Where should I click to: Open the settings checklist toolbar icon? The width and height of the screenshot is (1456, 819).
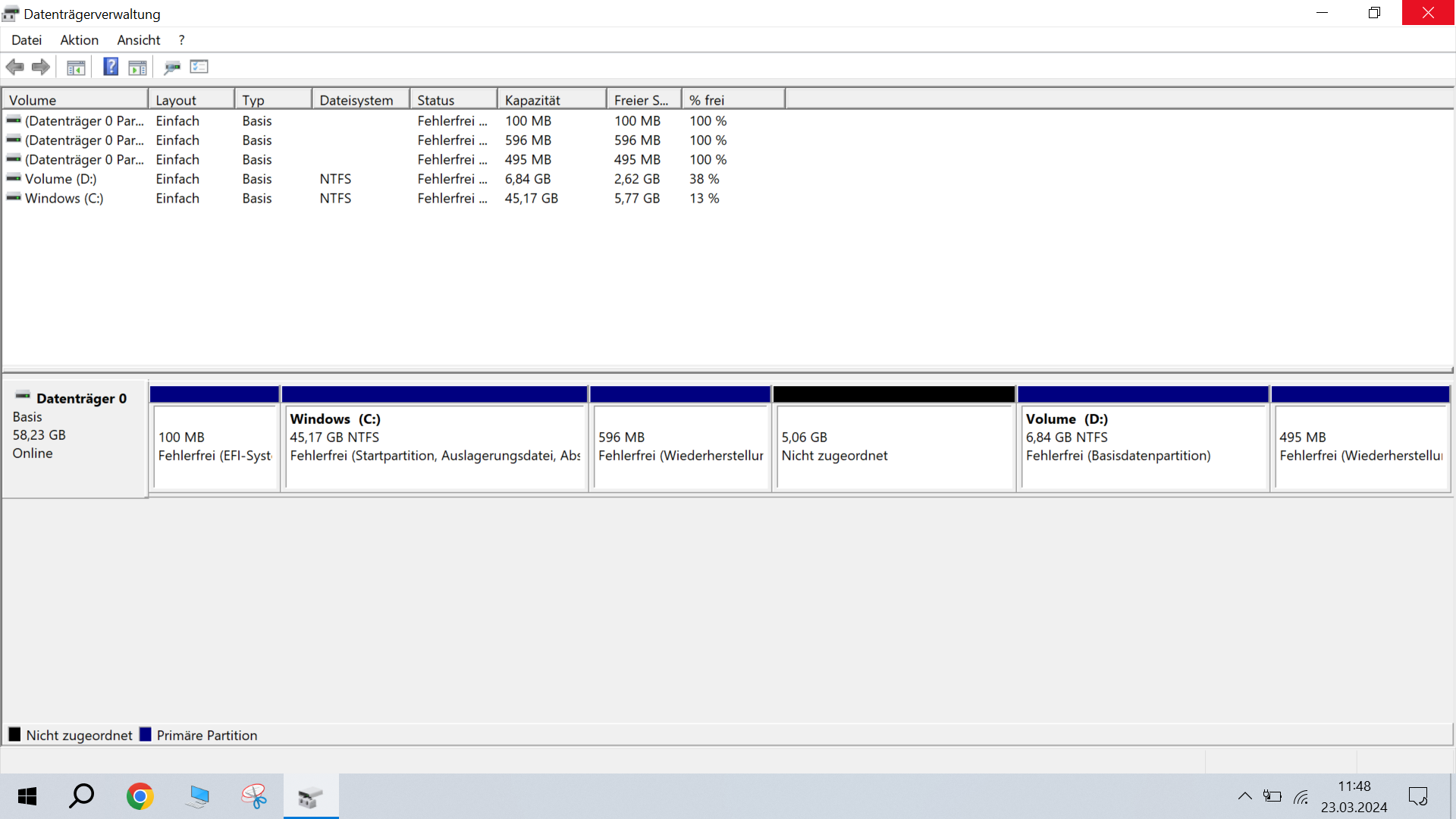tap(199, 67)
